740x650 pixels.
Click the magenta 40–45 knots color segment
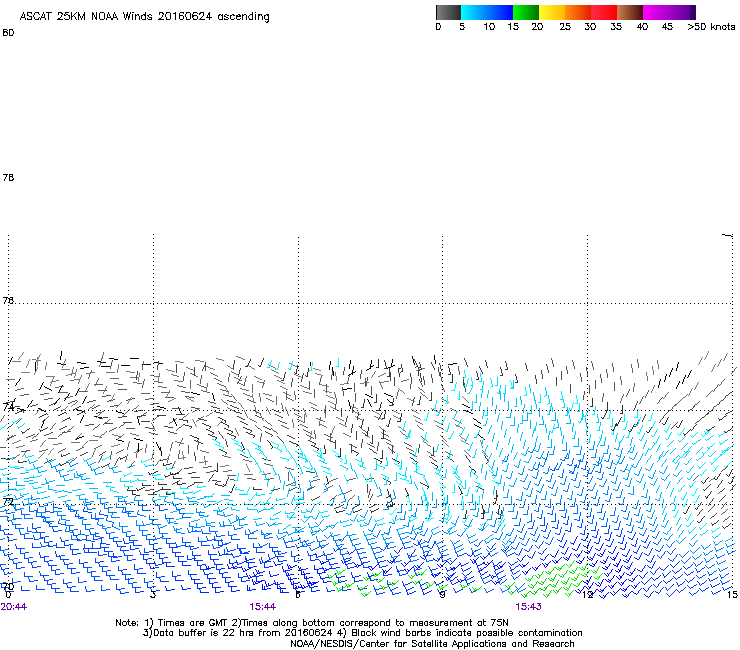click(656, 12)
